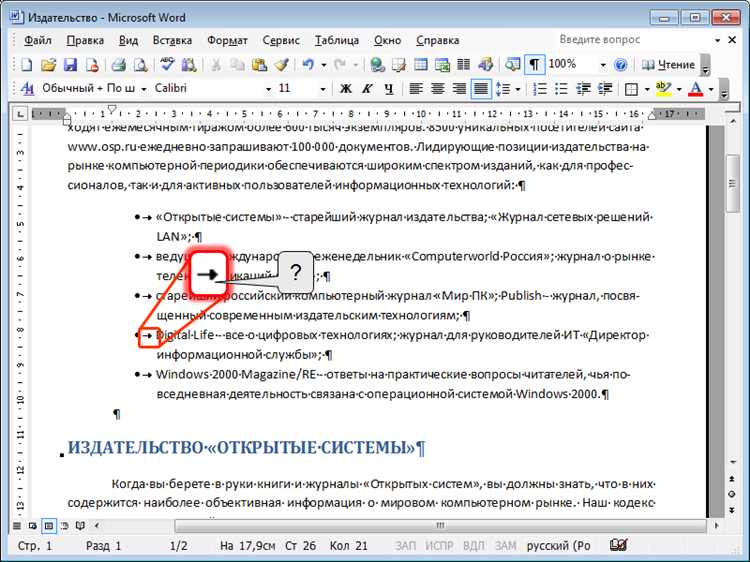Open the Файл menu
The image size is (750, 562).
click(x=38, y=40)
